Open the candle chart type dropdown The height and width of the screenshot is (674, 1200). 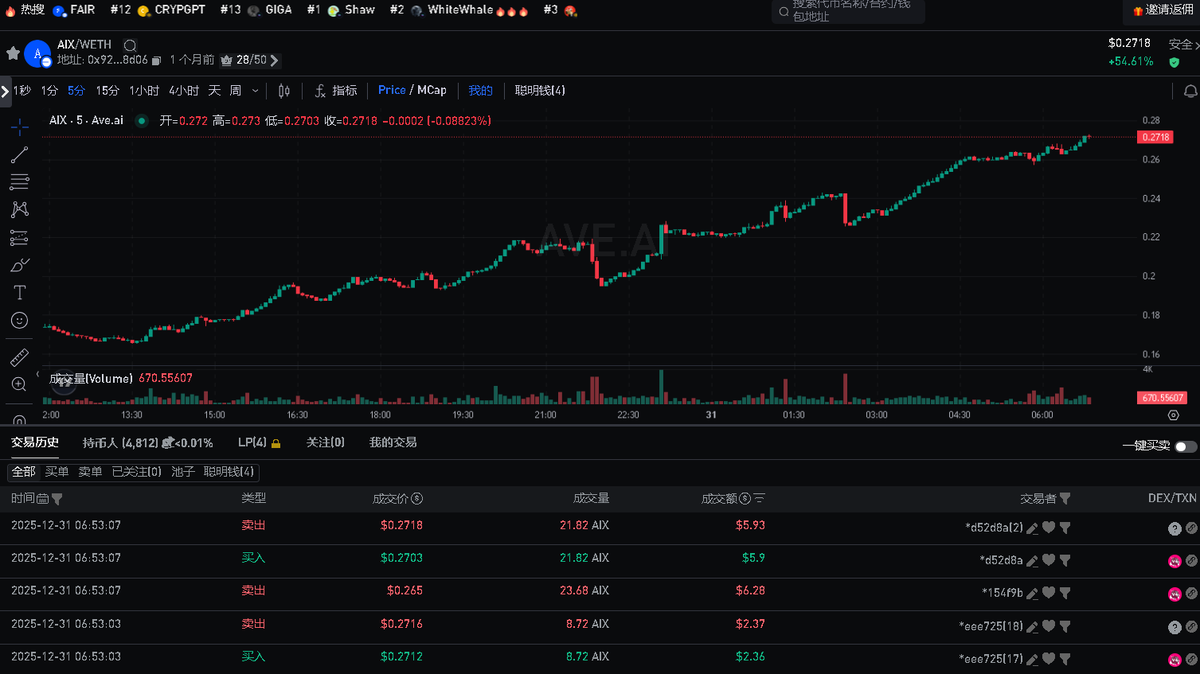[x=283, y=90]
